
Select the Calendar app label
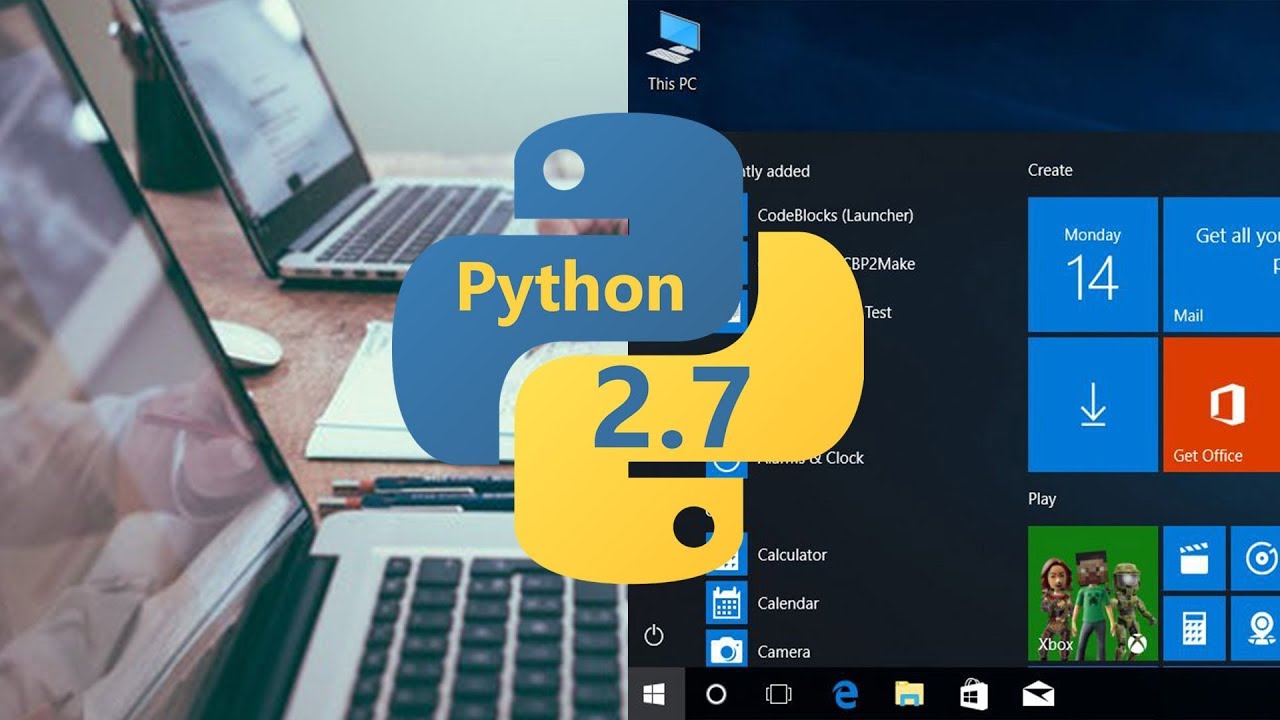[x=788, y=603]
